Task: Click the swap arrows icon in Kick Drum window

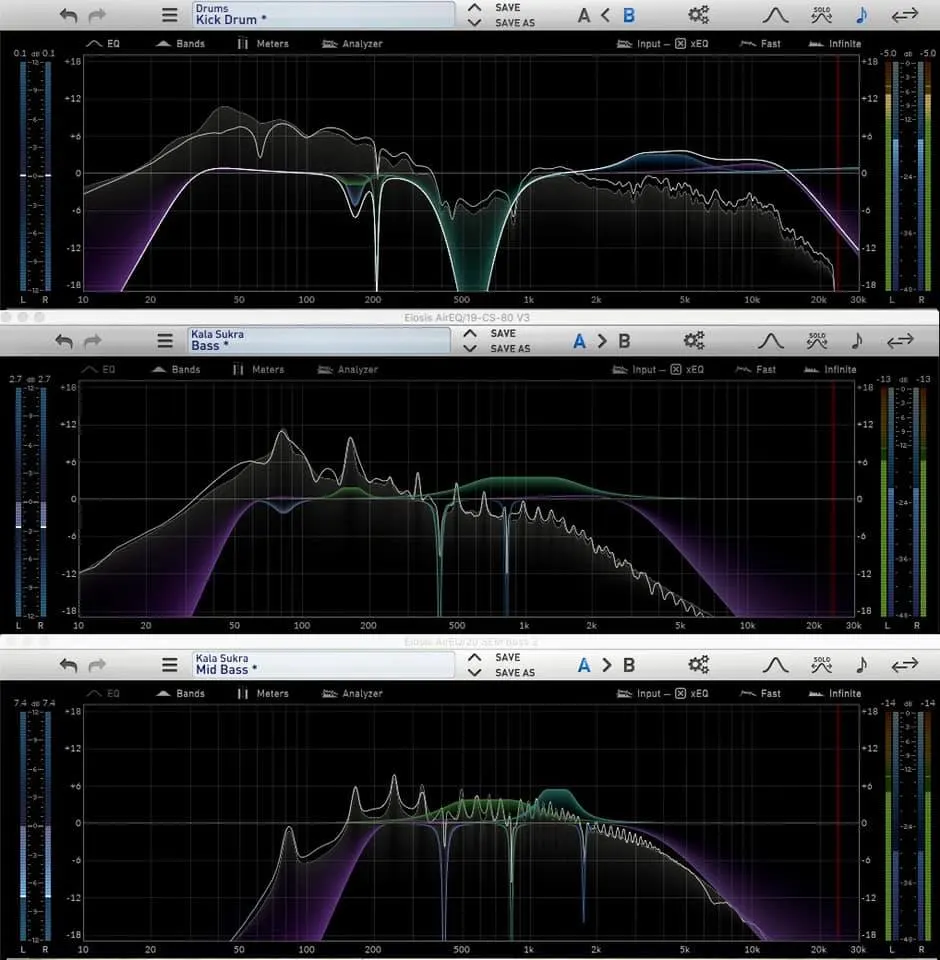Action: tap(904, 15)
